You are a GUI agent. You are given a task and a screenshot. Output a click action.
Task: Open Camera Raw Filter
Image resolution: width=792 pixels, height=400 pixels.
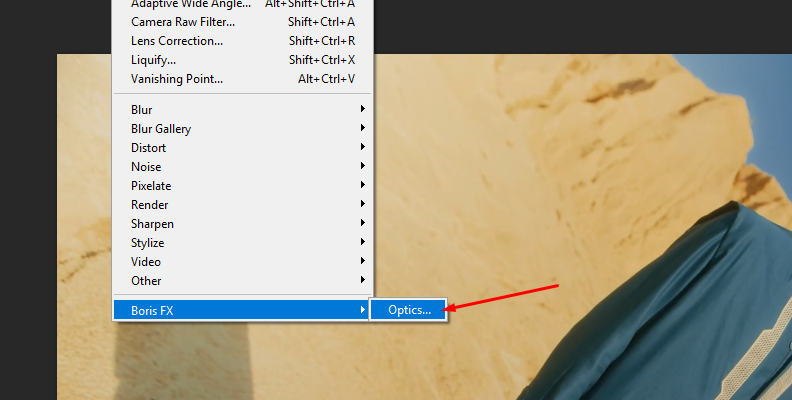(x=242, y=22)
